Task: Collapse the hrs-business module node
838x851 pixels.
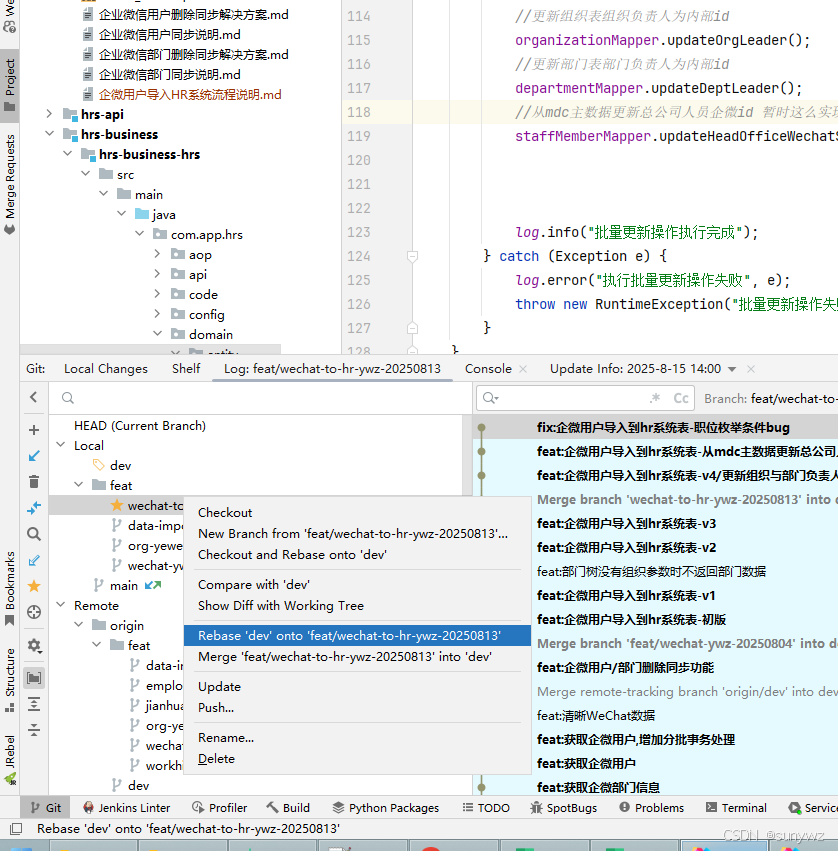Action: pos(49,134)
